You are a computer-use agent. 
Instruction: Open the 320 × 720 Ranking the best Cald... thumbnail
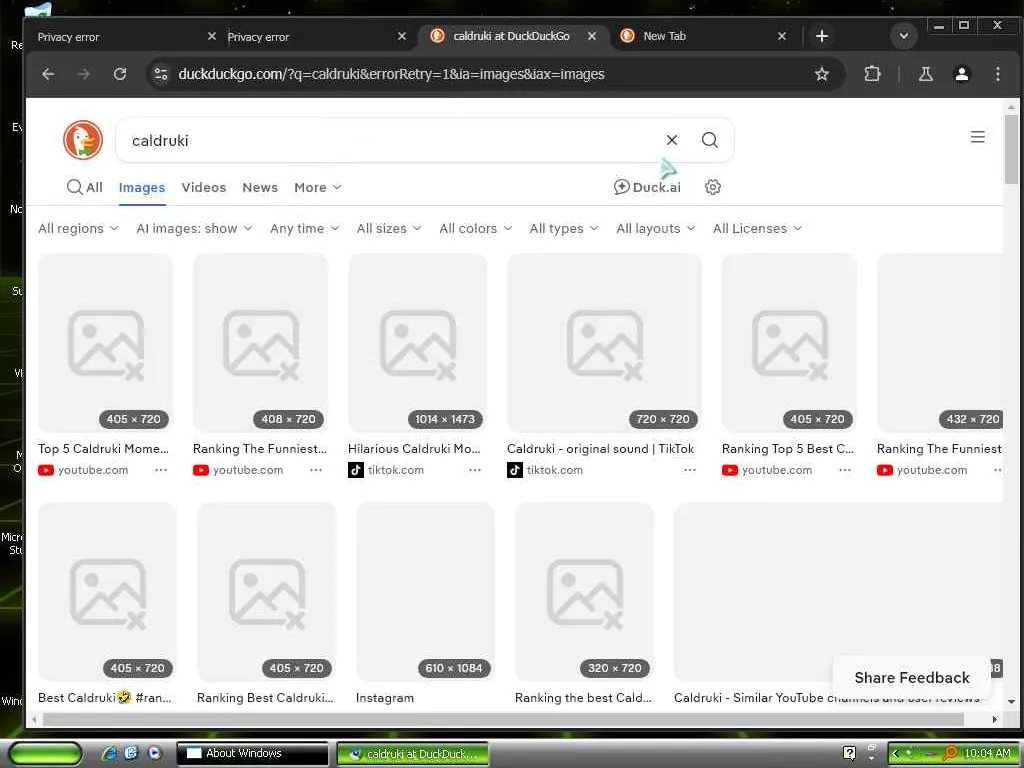pyautogui.click(x=584, y=592)
